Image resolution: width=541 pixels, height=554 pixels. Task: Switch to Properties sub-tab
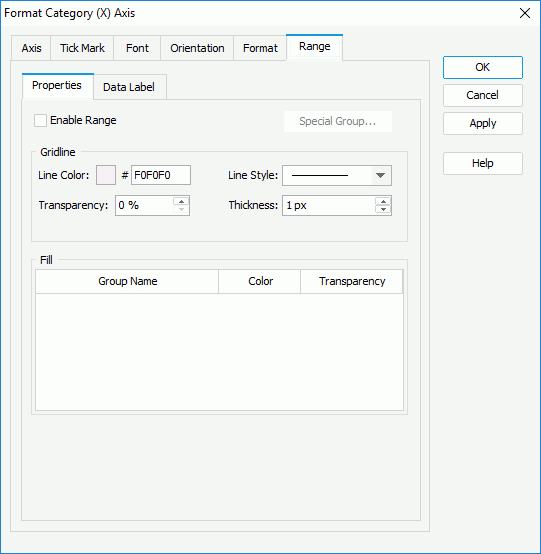[57, 86]
